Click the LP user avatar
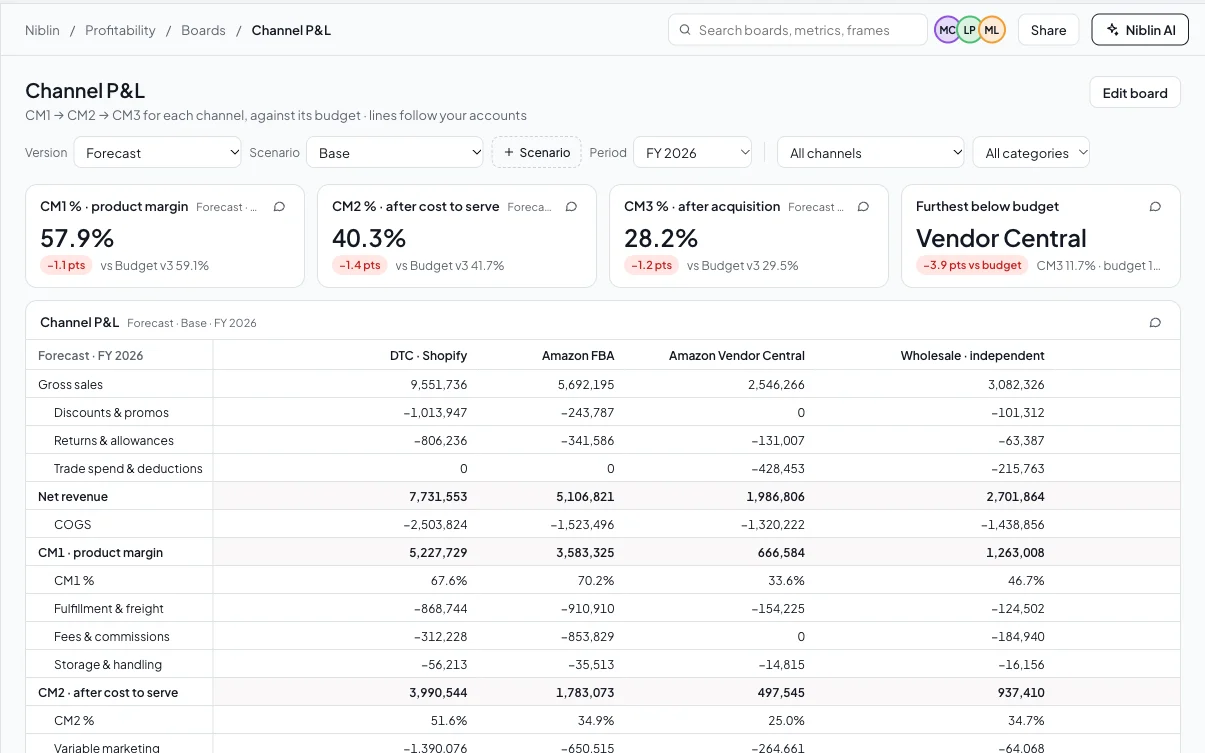 tap(969, 30)
